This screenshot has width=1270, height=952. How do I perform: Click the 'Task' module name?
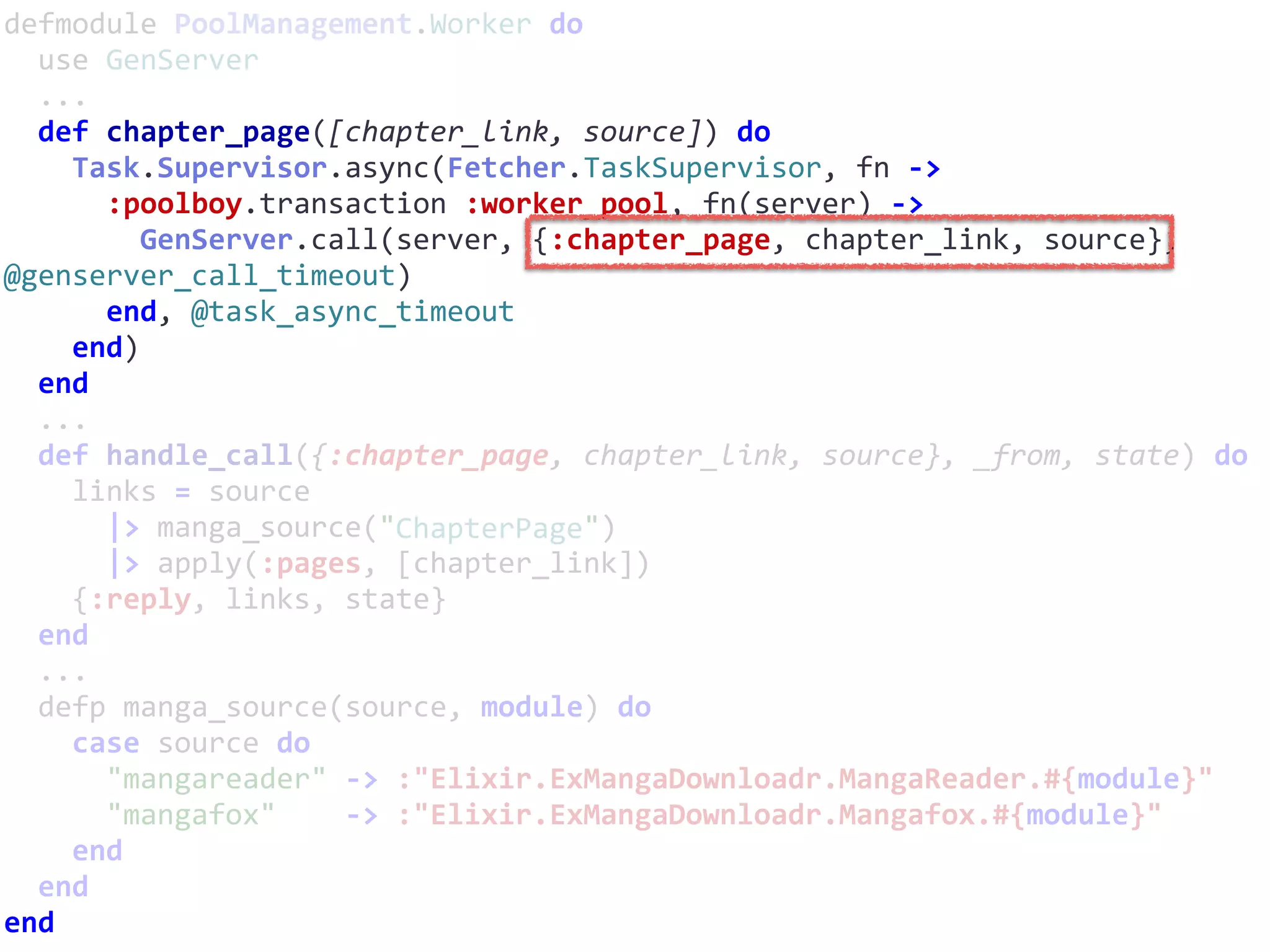coord(106,168)
